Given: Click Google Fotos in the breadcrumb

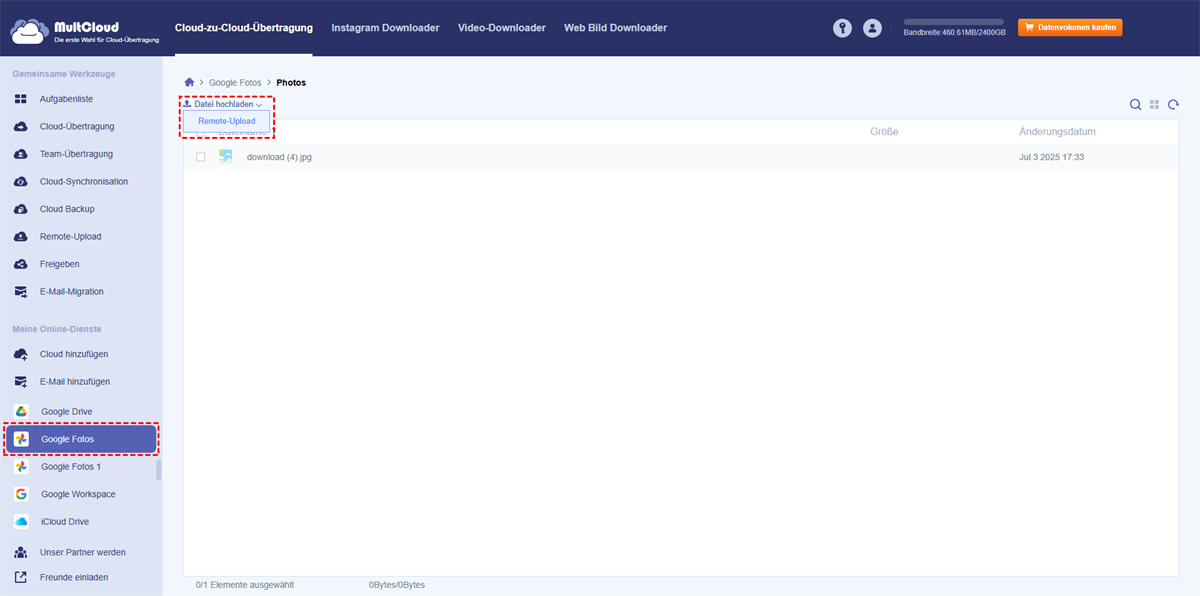Looking at the screenshot, I should (x=235, y=82).
